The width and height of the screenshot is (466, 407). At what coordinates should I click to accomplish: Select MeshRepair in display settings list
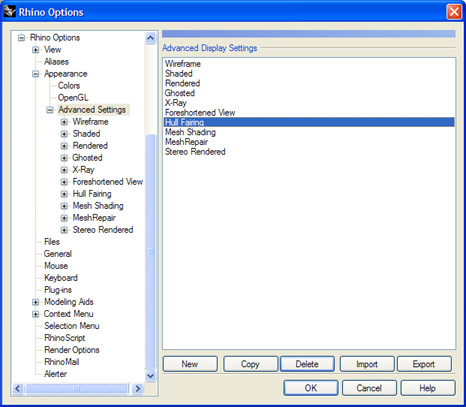(x=309, y=142)
